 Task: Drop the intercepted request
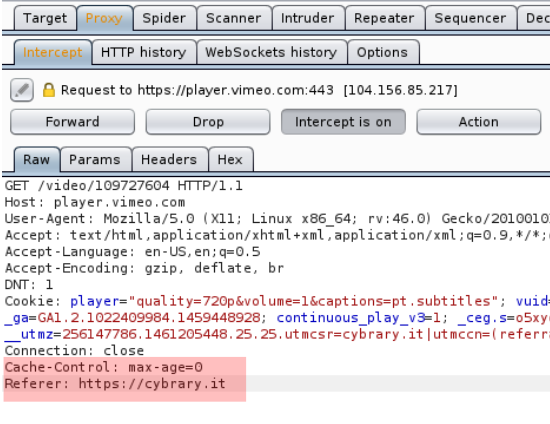point(208,122)
